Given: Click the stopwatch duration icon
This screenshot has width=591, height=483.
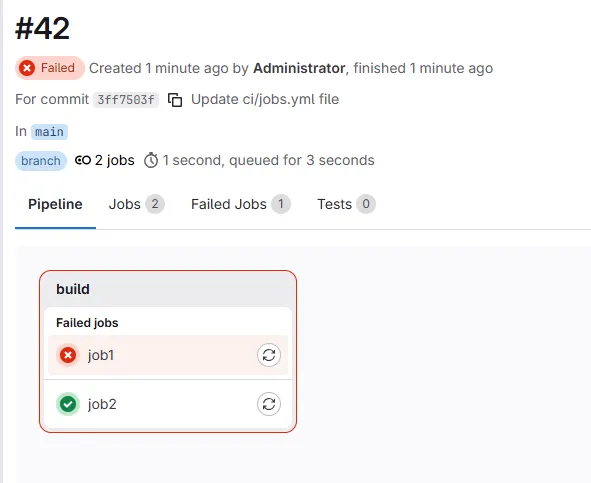Looking at the screenshot, I should (151, 160).
